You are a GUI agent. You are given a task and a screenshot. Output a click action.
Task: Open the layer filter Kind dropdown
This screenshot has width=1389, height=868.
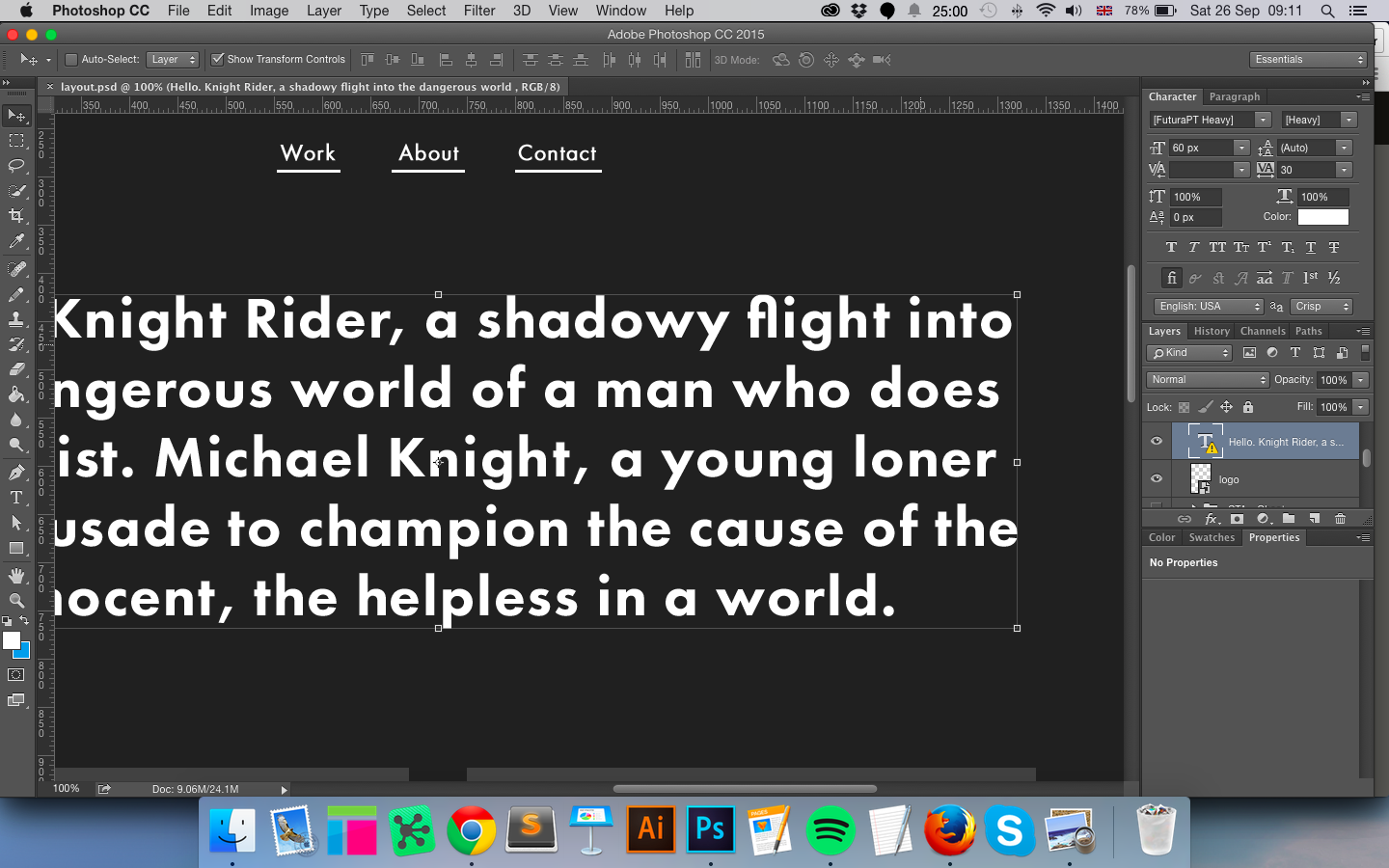[1189, 353]
